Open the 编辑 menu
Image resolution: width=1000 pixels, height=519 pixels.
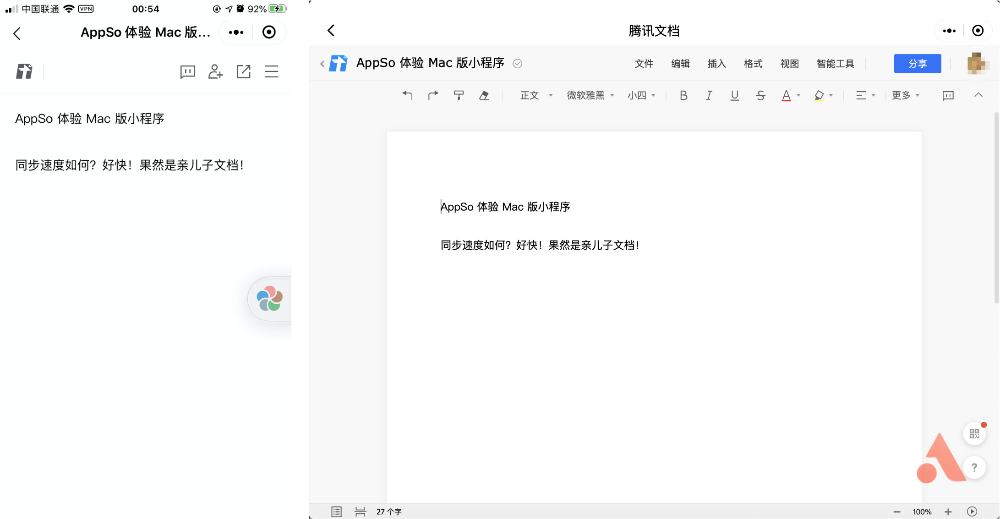pyautogui.click(x=680, y=63)
